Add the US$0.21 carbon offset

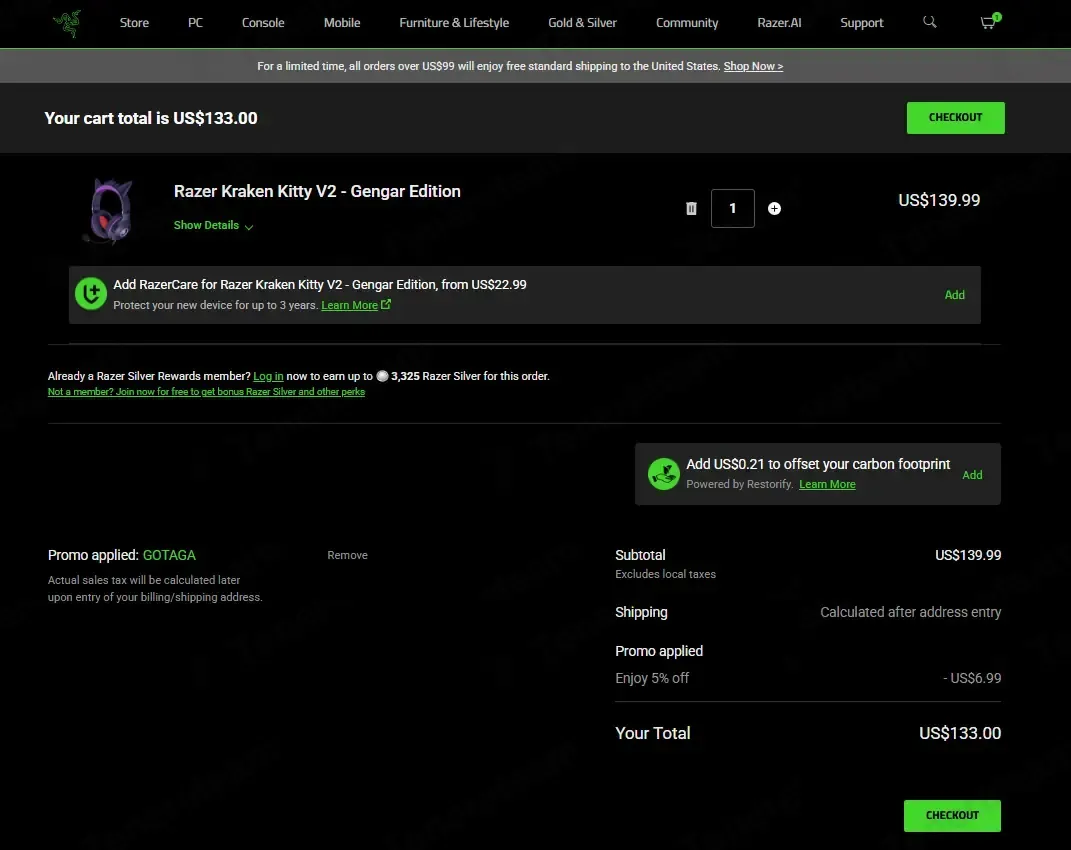click(972, 475)
